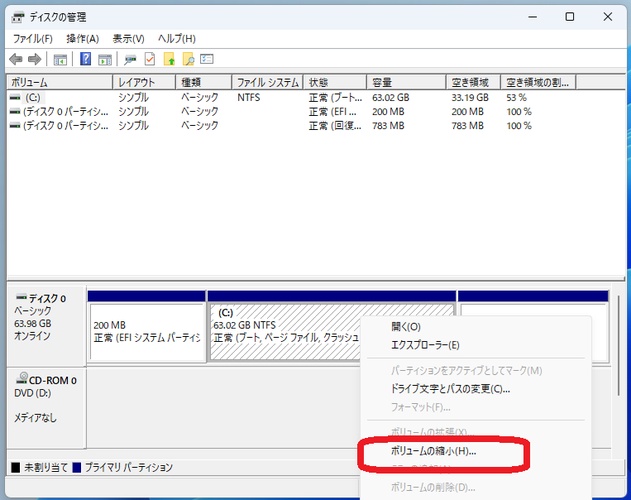Click the 正常 (ブート... status cell
Image resolution: width=631 pixels, height=500 pixels.
(335, 97)
